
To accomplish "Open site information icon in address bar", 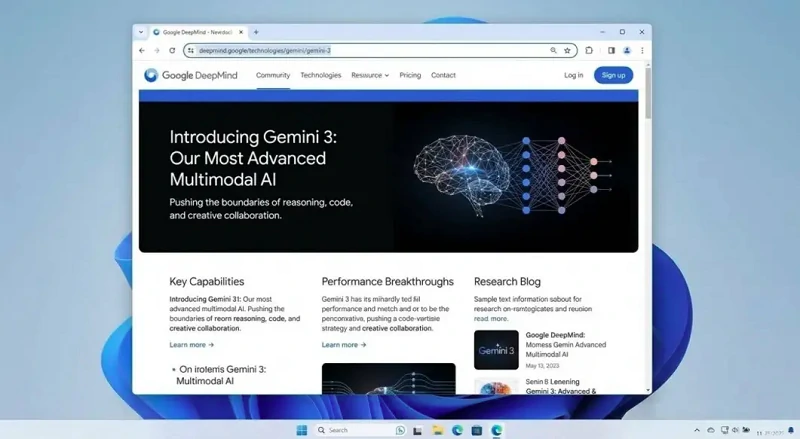I will pos(191,51).
